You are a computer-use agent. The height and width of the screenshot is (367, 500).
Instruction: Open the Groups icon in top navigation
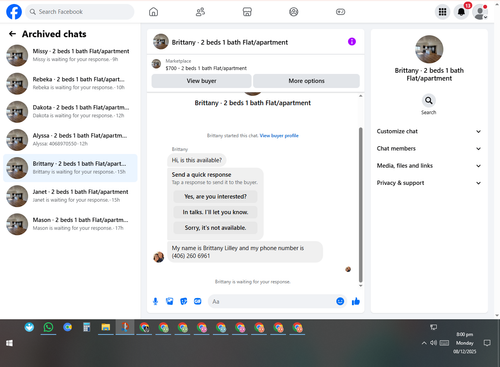coord(294,12)
